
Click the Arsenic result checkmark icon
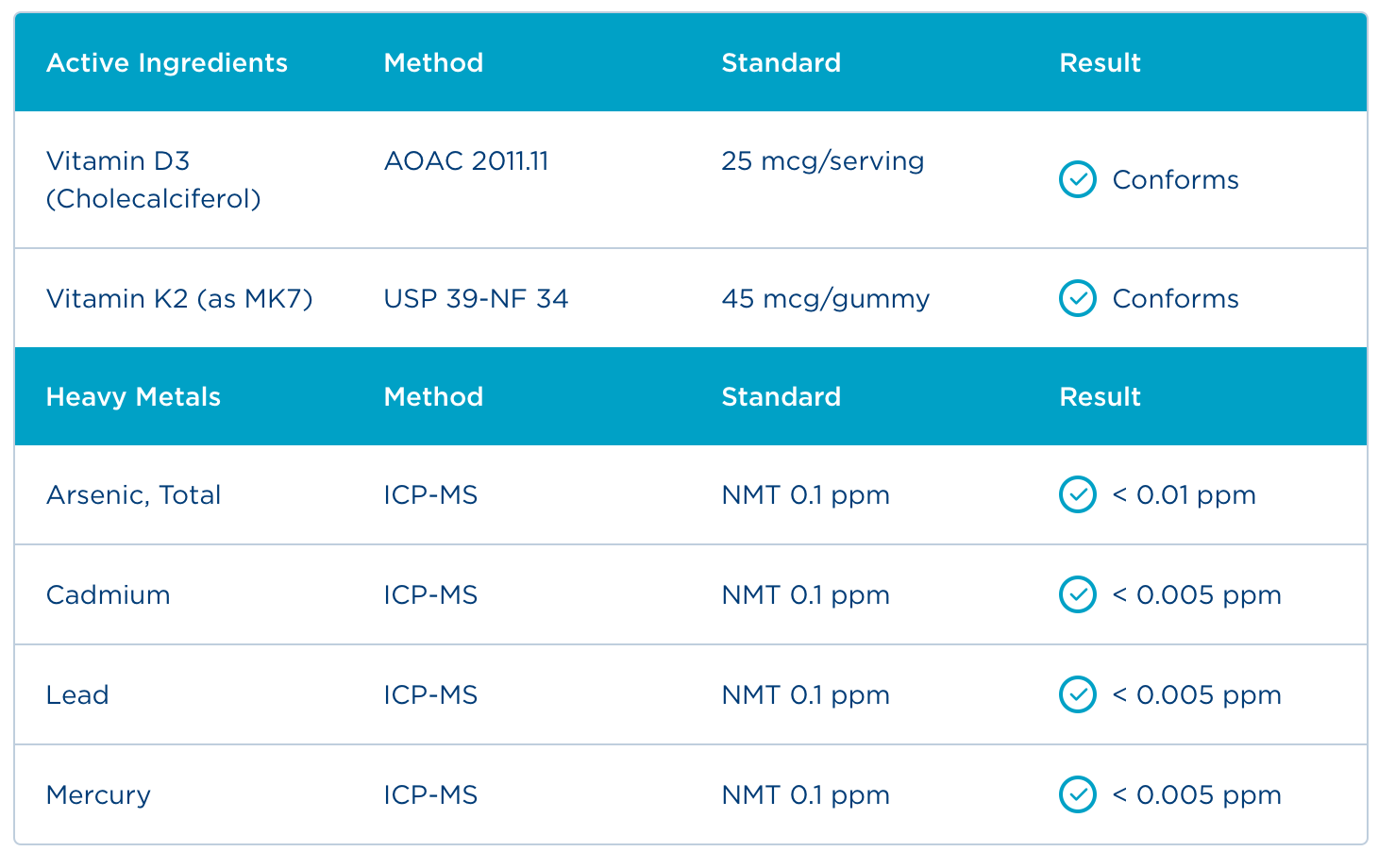coord(1077,494)
